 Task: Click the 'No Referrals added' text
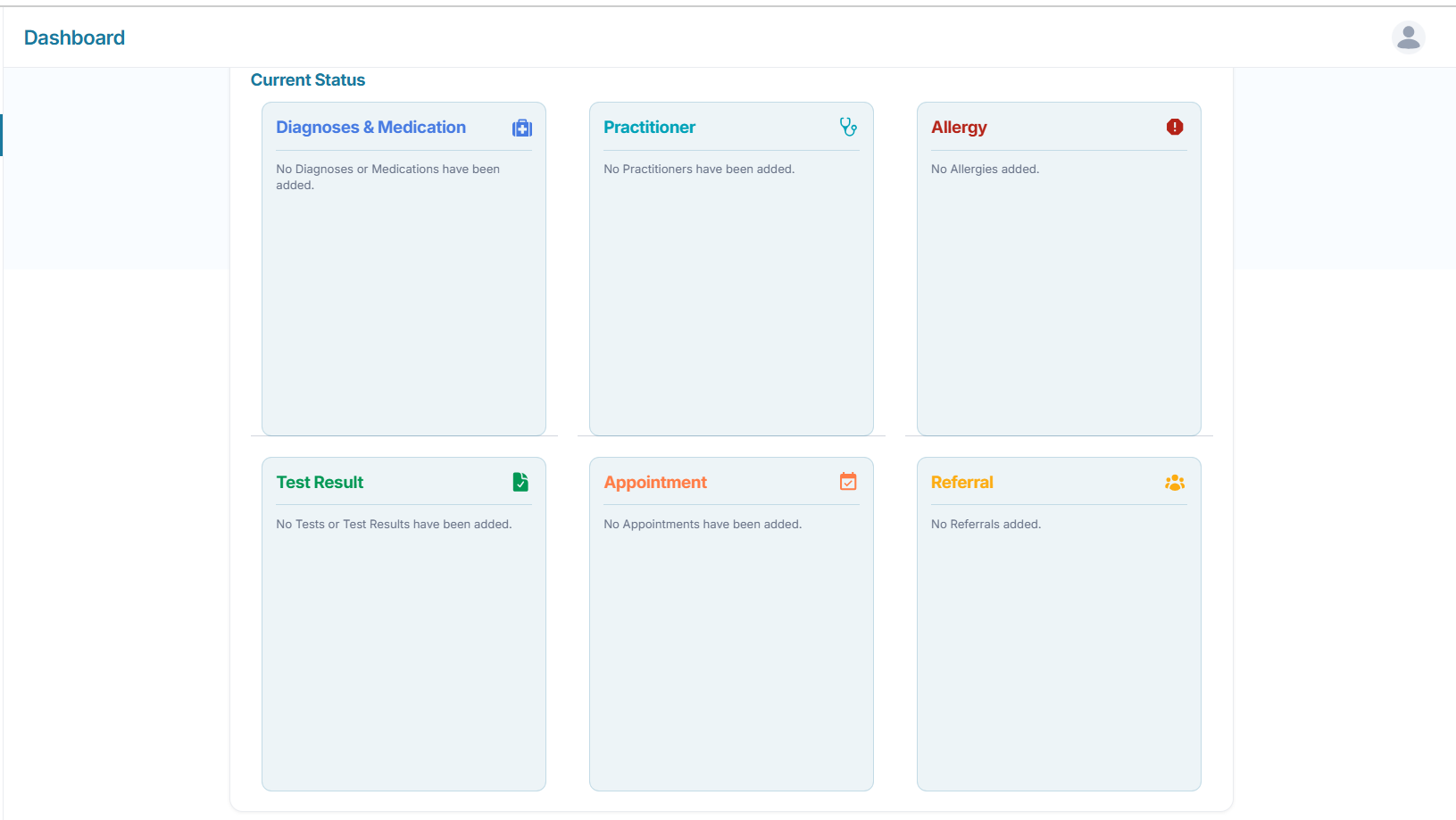[x=986, y=525]
